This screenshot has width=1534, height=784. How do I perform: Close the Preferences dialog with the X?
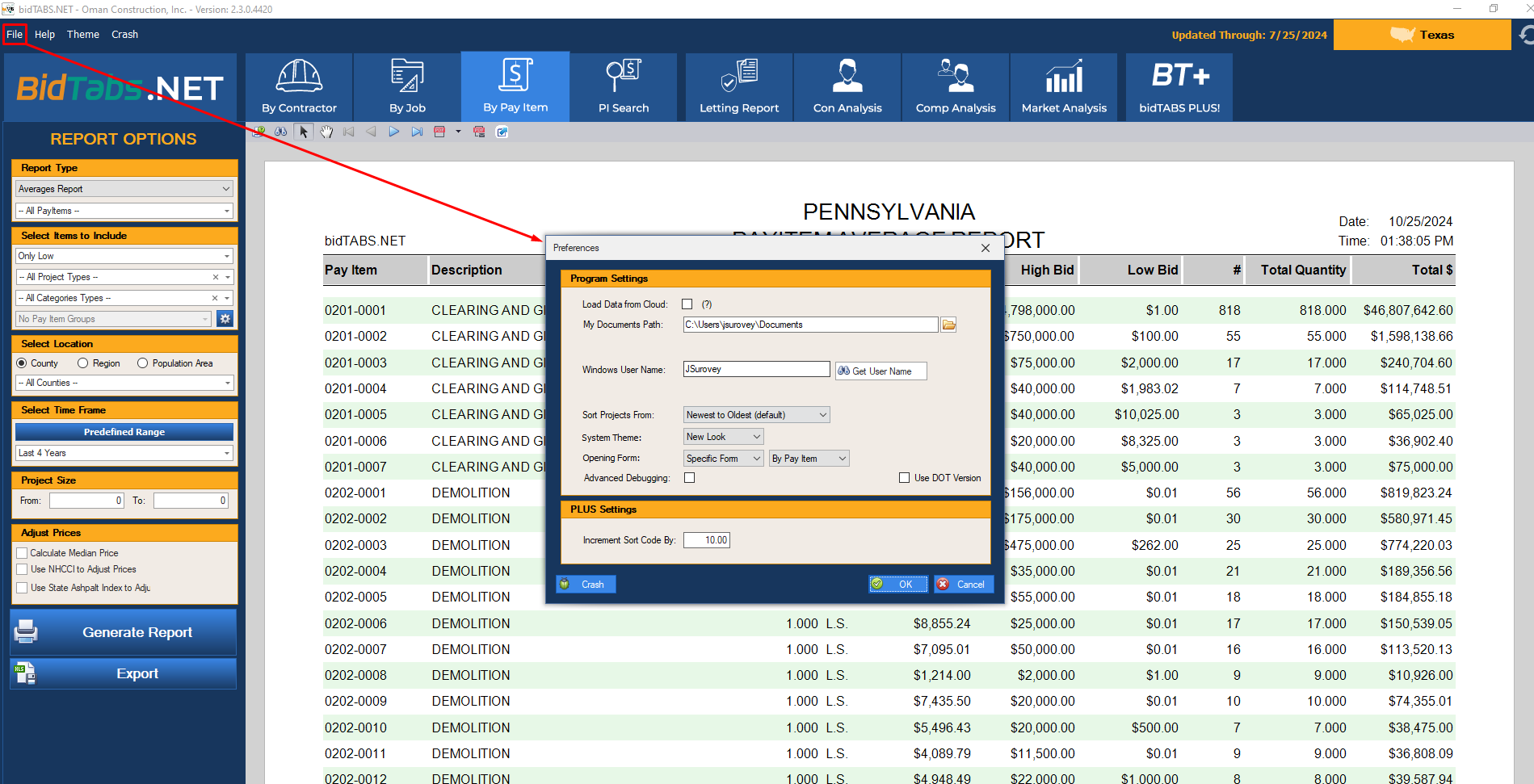point(986,248)
